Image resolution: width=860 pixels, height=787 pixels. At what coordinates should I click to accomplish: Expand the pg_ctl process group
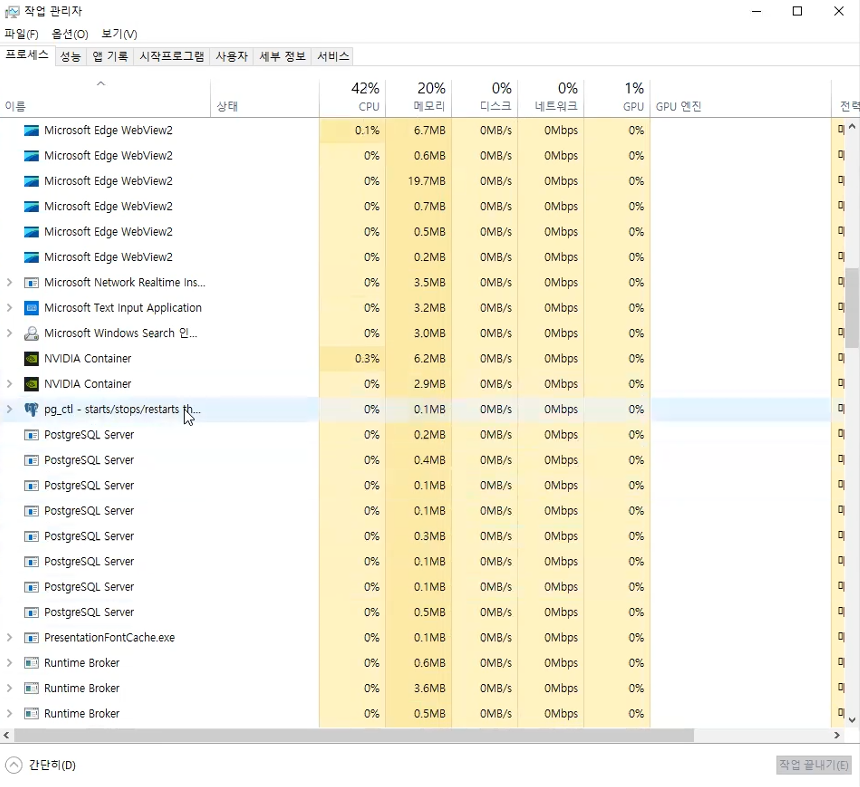tap(9, 409)
